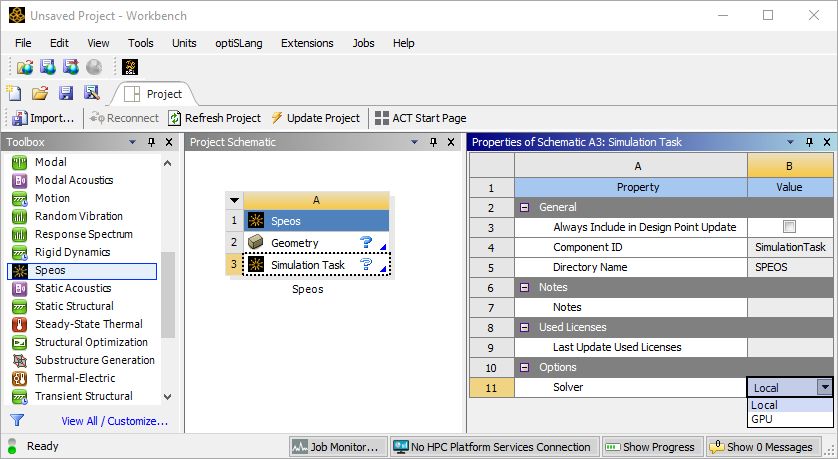Select Thermal-Electric analysis system in the Toolbox

(74, 378)
